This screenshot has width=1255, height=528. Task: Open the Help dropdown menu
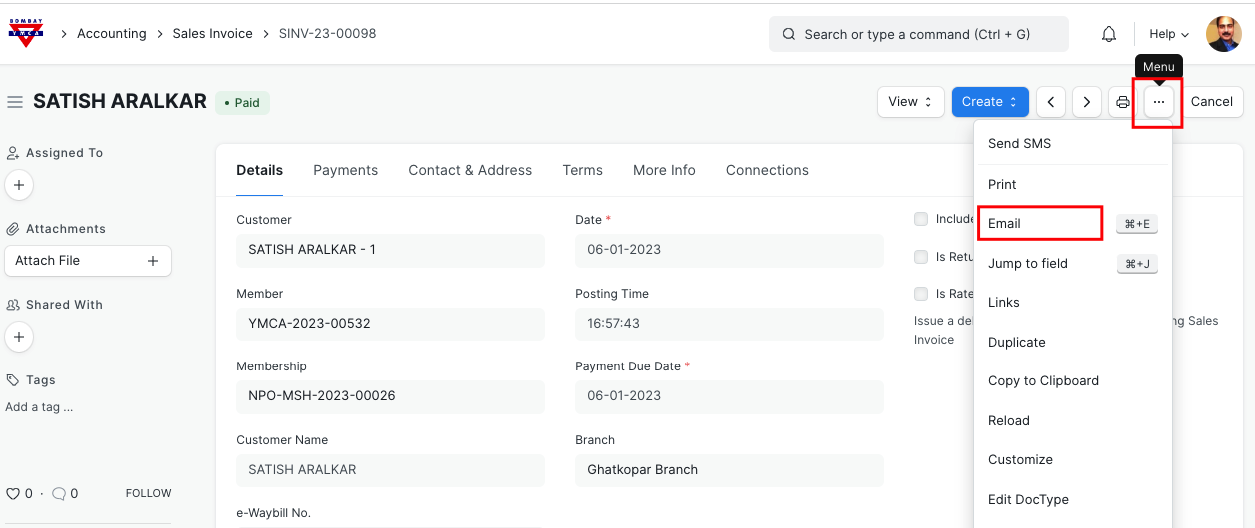click(1168, 34)
